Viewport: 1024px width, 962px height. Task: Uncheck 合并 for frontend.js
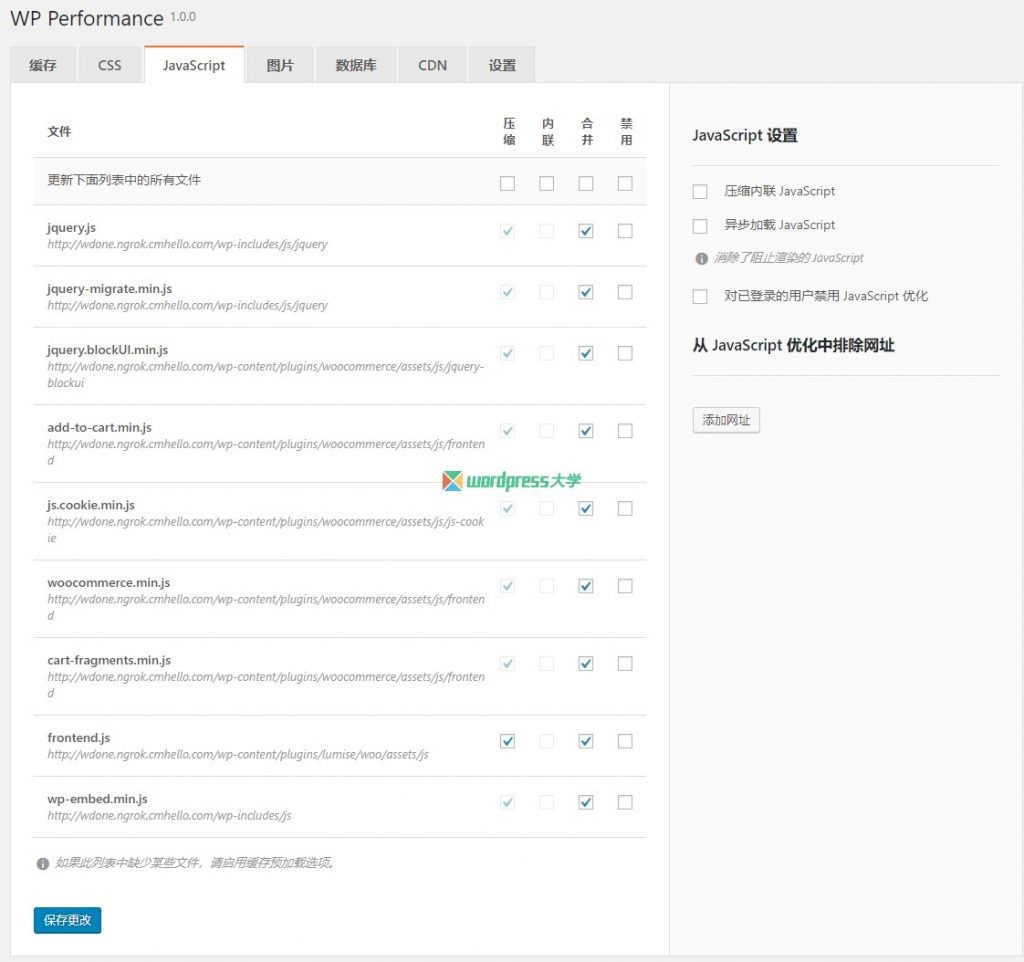(586, 741)
